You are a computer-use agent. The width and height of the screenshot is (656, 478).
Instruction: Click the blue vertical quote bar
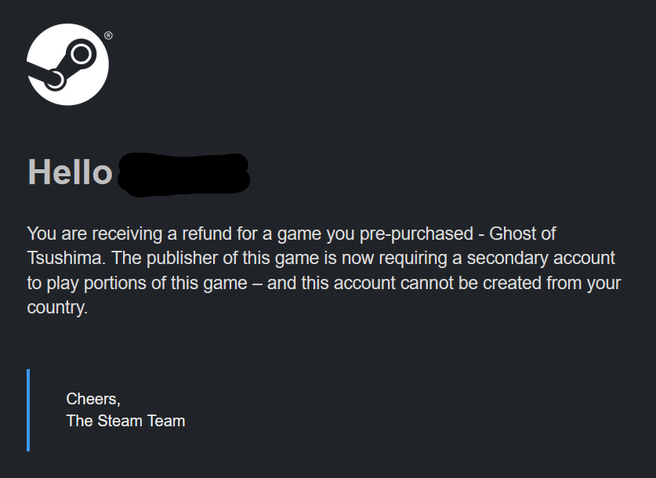[28, 409]
